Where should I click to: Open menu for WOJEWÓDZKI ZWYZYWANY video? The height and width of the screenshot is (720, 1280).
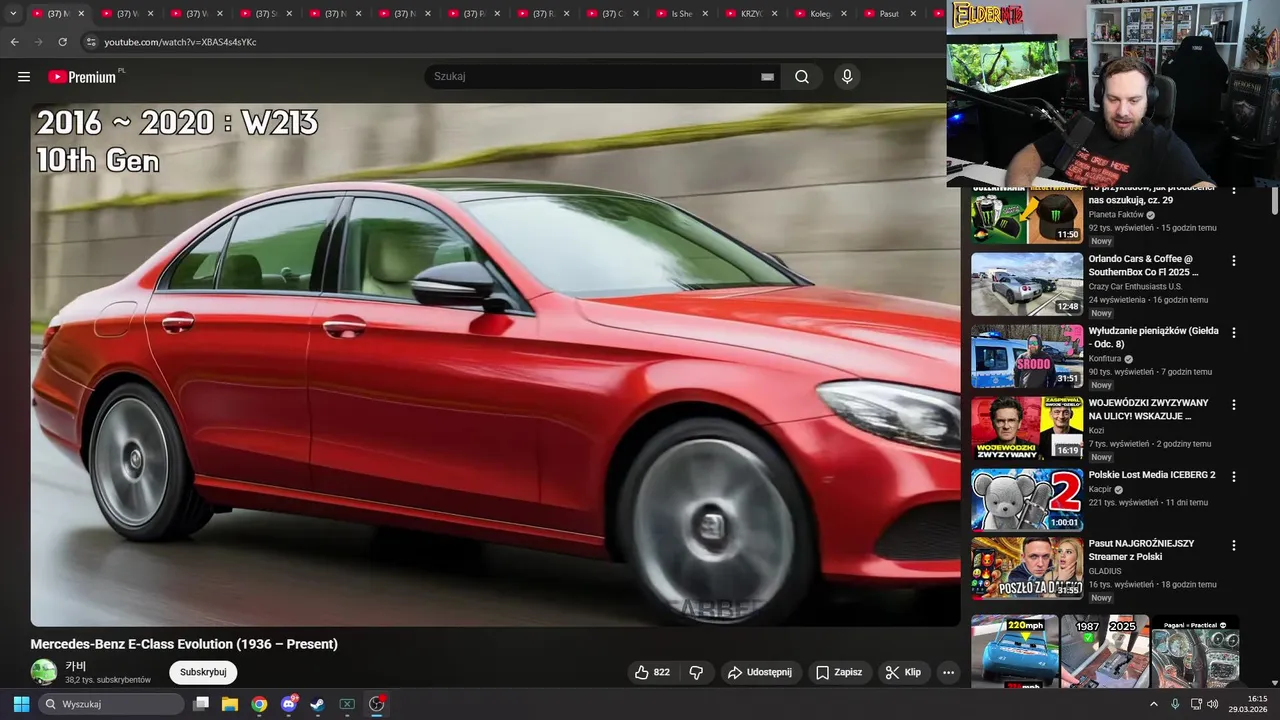click(1233, 405)
